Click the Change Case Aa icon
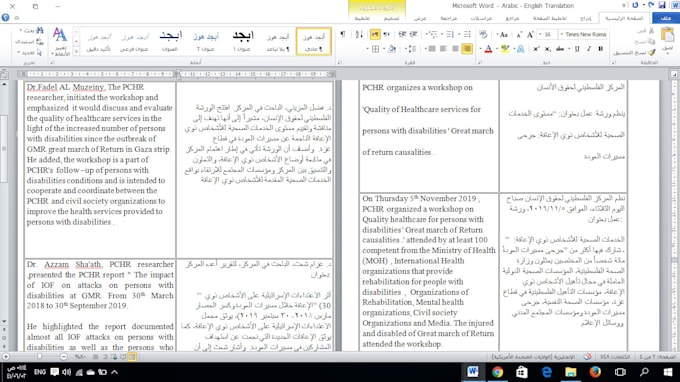680x382 pixels. pyautogui.click(x=503, y=35)
